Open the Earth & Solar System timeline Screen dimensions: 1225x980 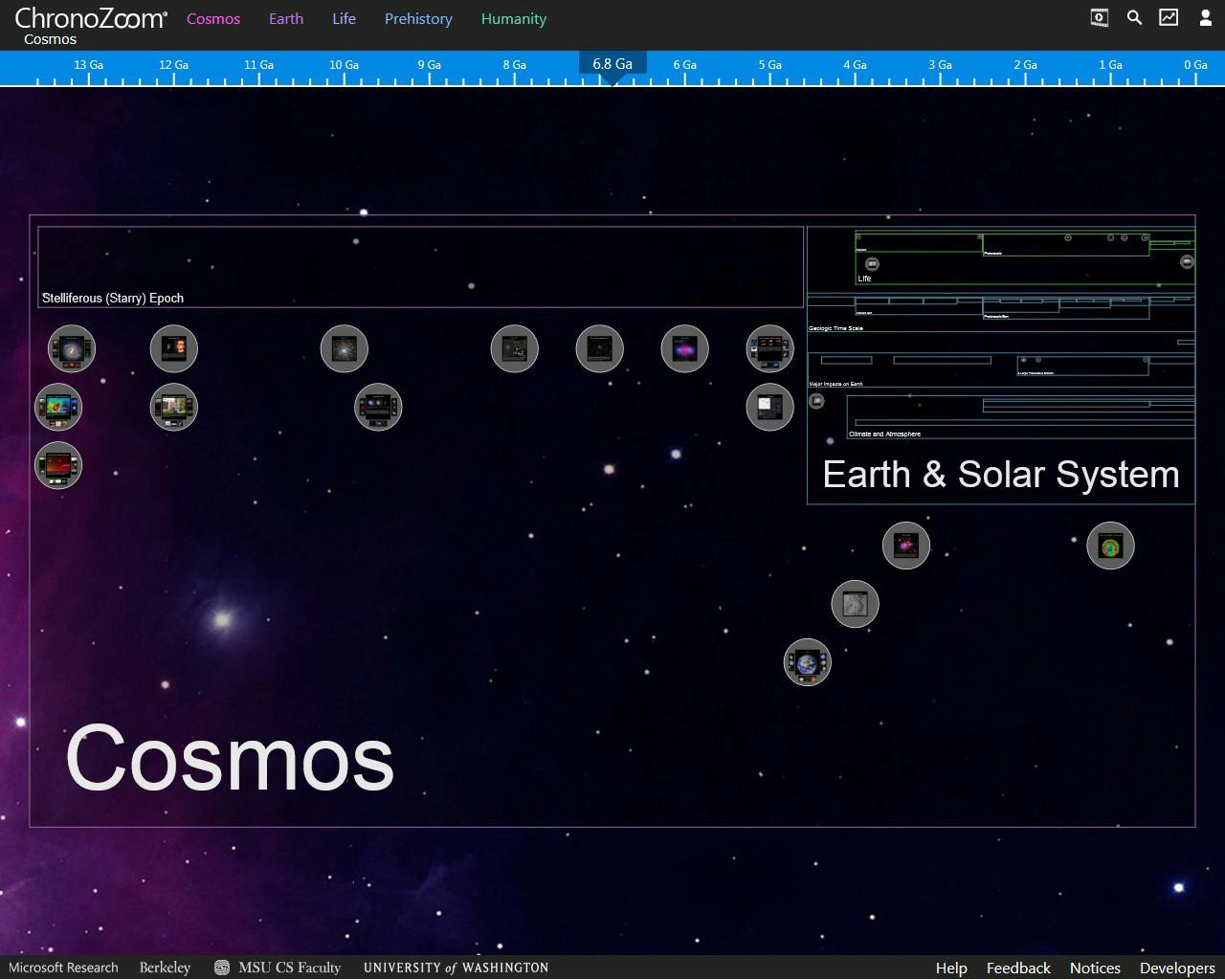[1000, 475]
